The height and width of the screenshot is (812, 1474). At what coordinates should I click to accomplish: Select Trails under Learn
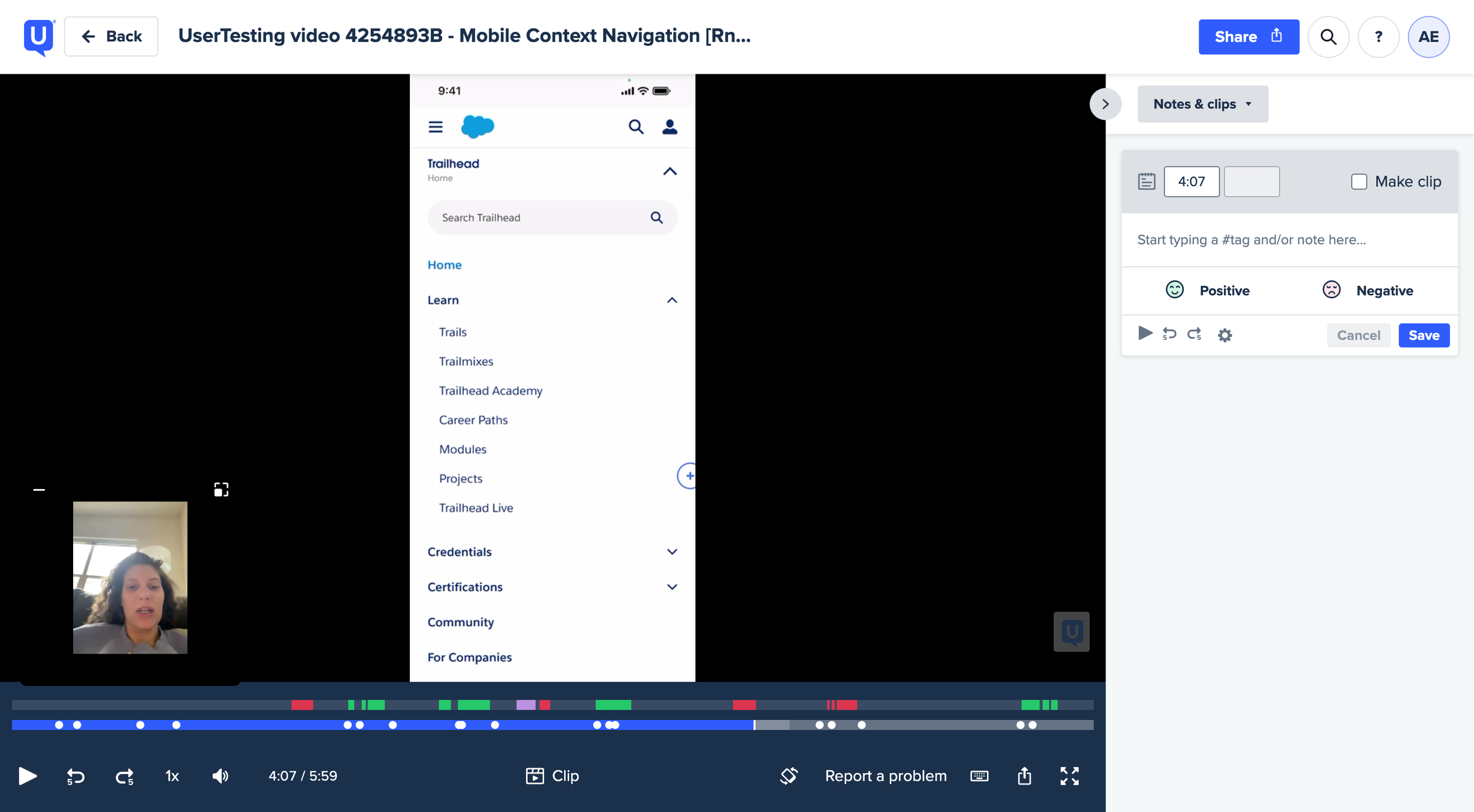click(x=453, y=332)
